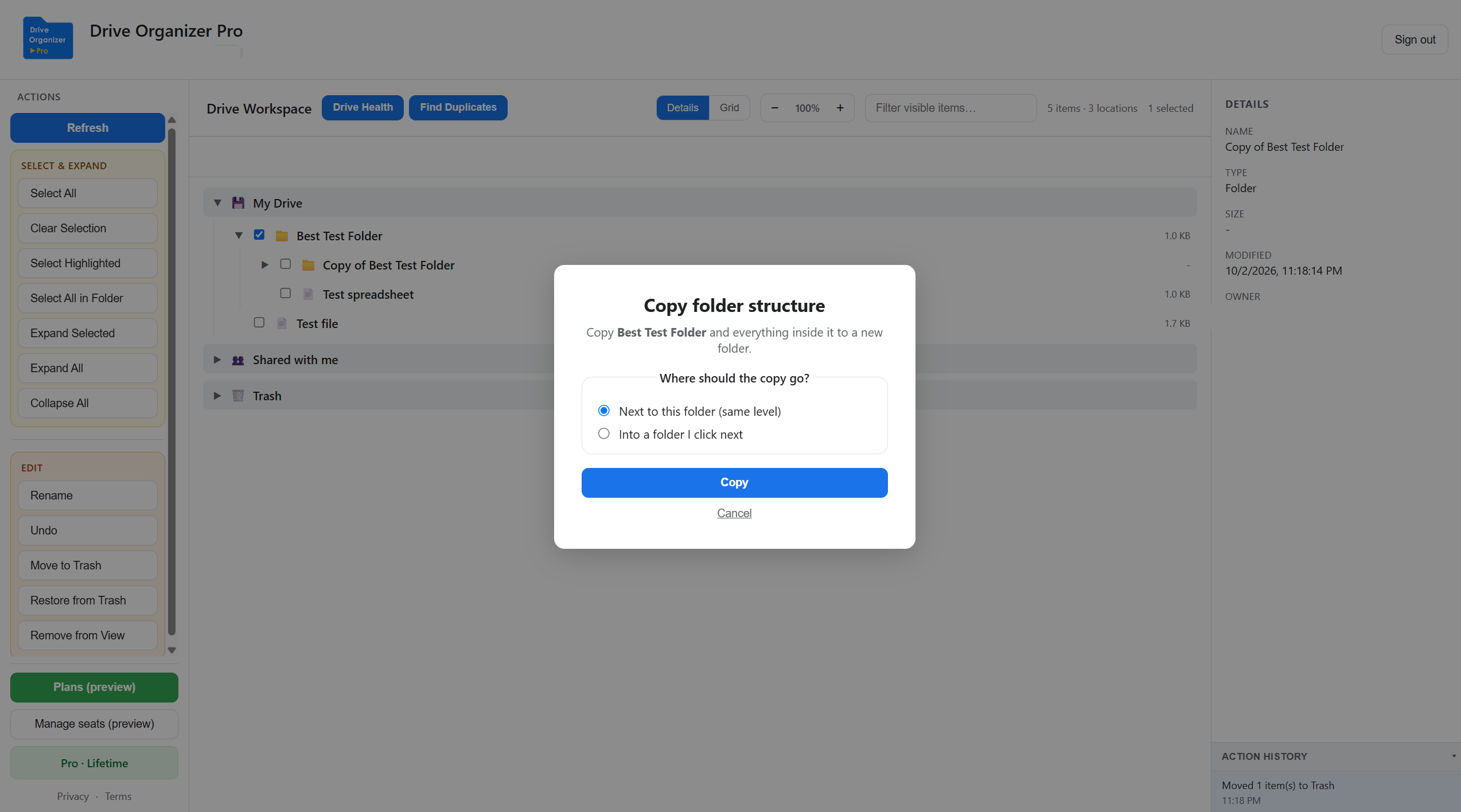The image size is (1461, 812).
Task: Open Find Duplicates
Action: [458, 108]
